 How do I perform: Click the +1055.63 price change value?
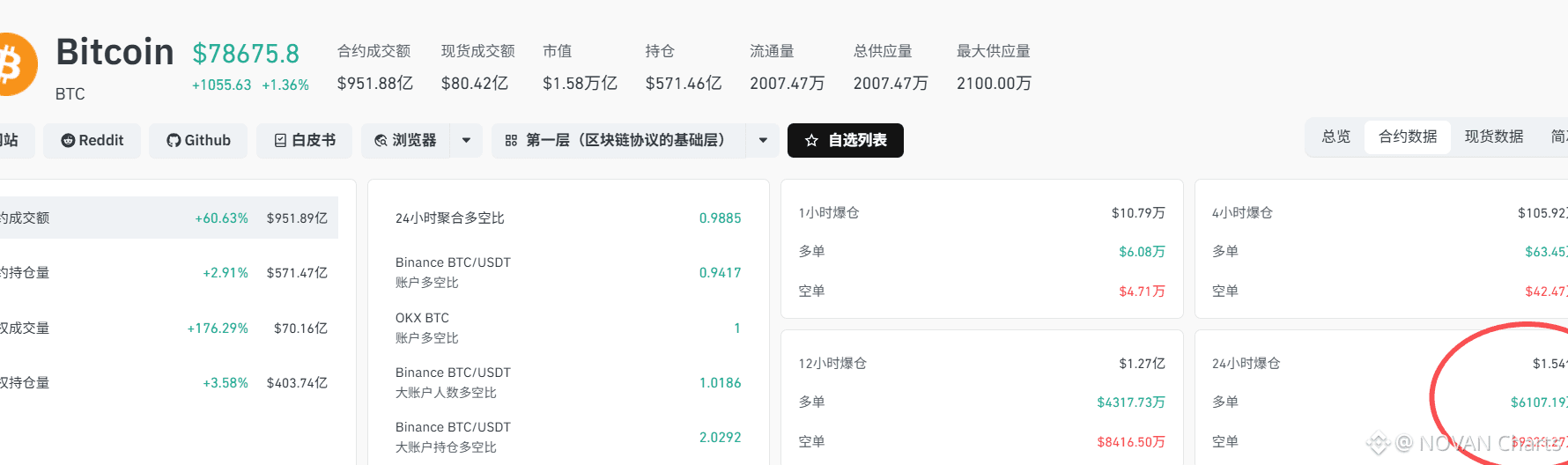[221, 85]
